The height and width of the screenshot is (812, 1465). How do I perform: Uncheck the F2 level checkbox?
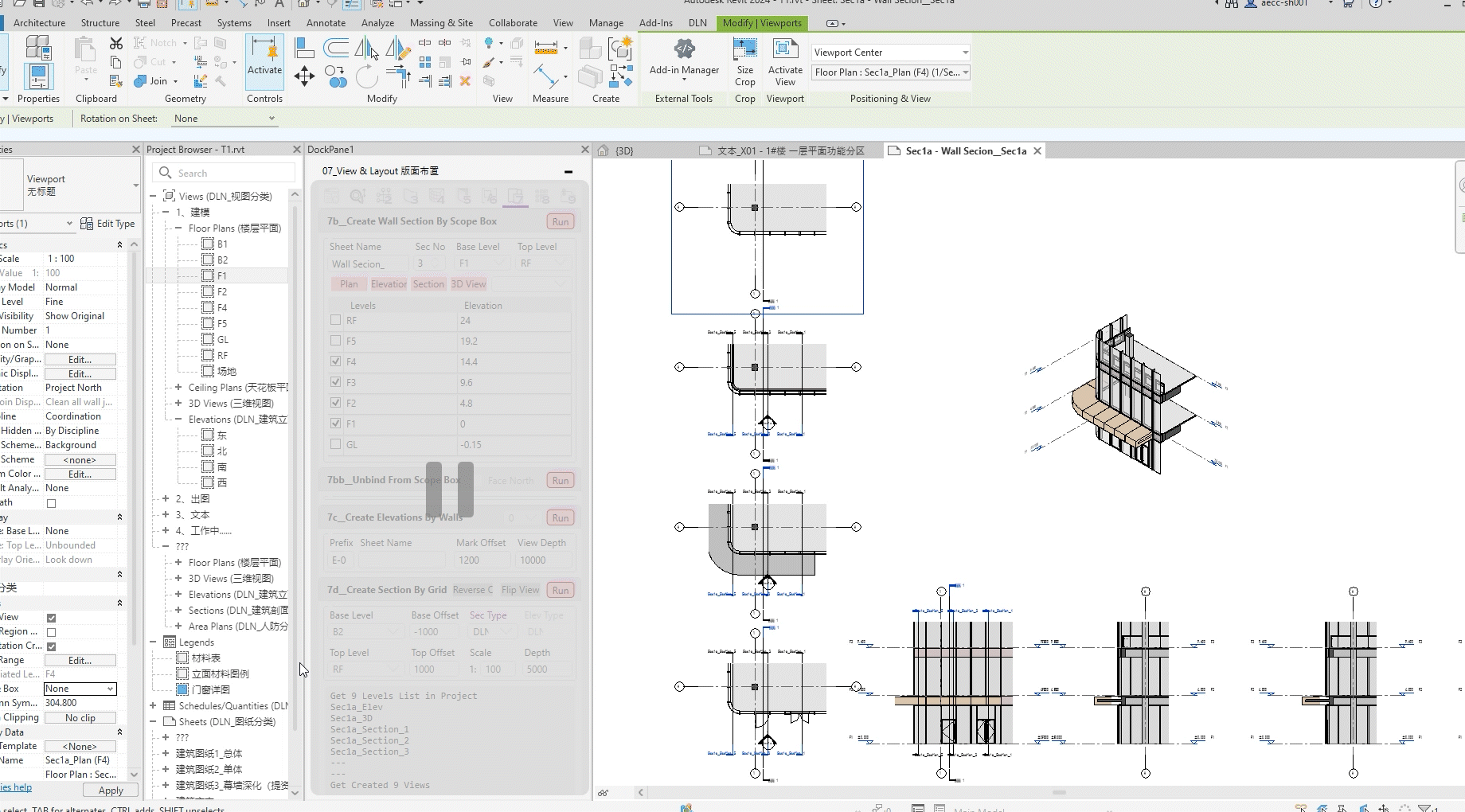click(x=335, y=403)
